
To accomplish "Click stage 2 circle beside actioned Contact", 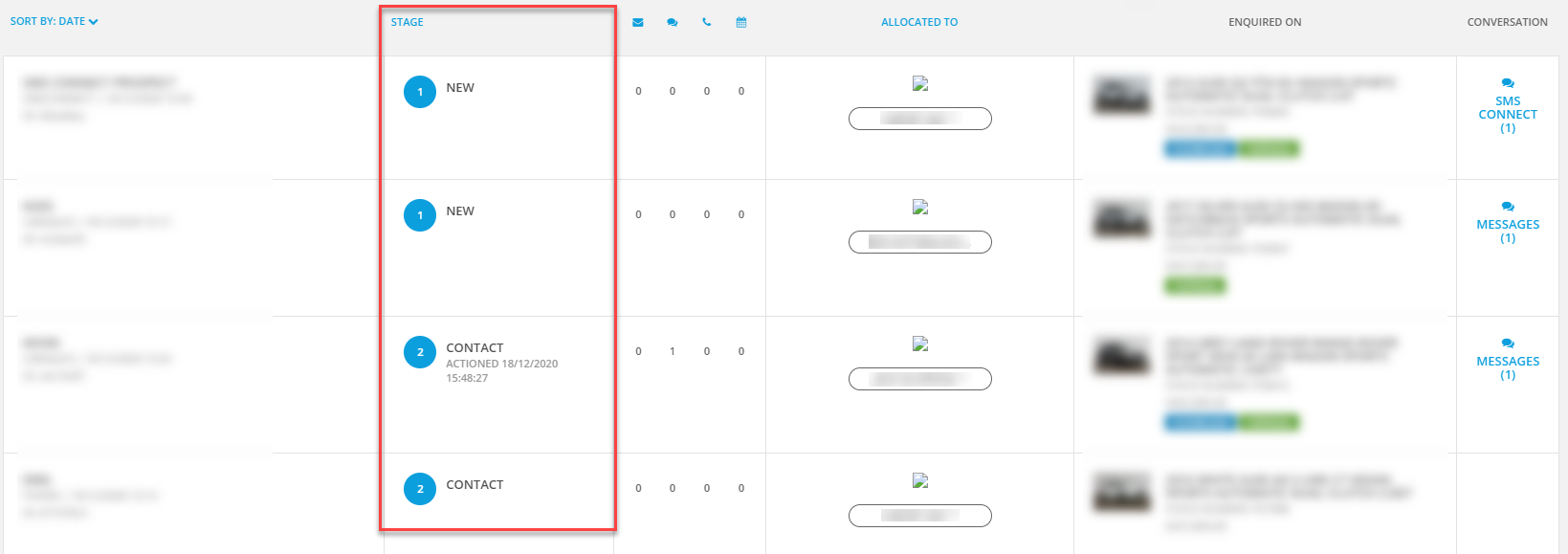I will [x=420, y=352].
